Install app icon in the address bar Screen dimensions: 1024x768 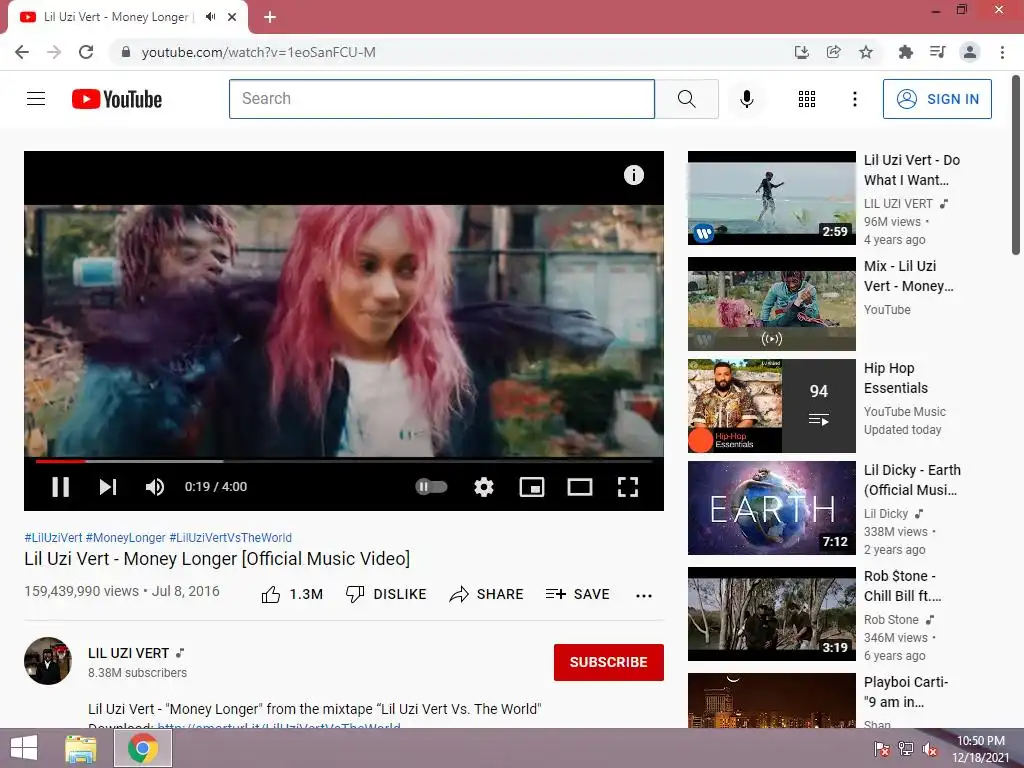click(x=801, y=52)
